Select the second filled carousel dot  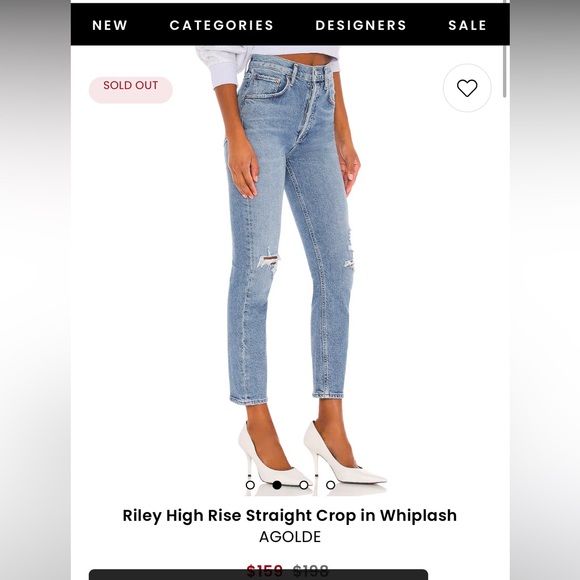pos(277,485)
